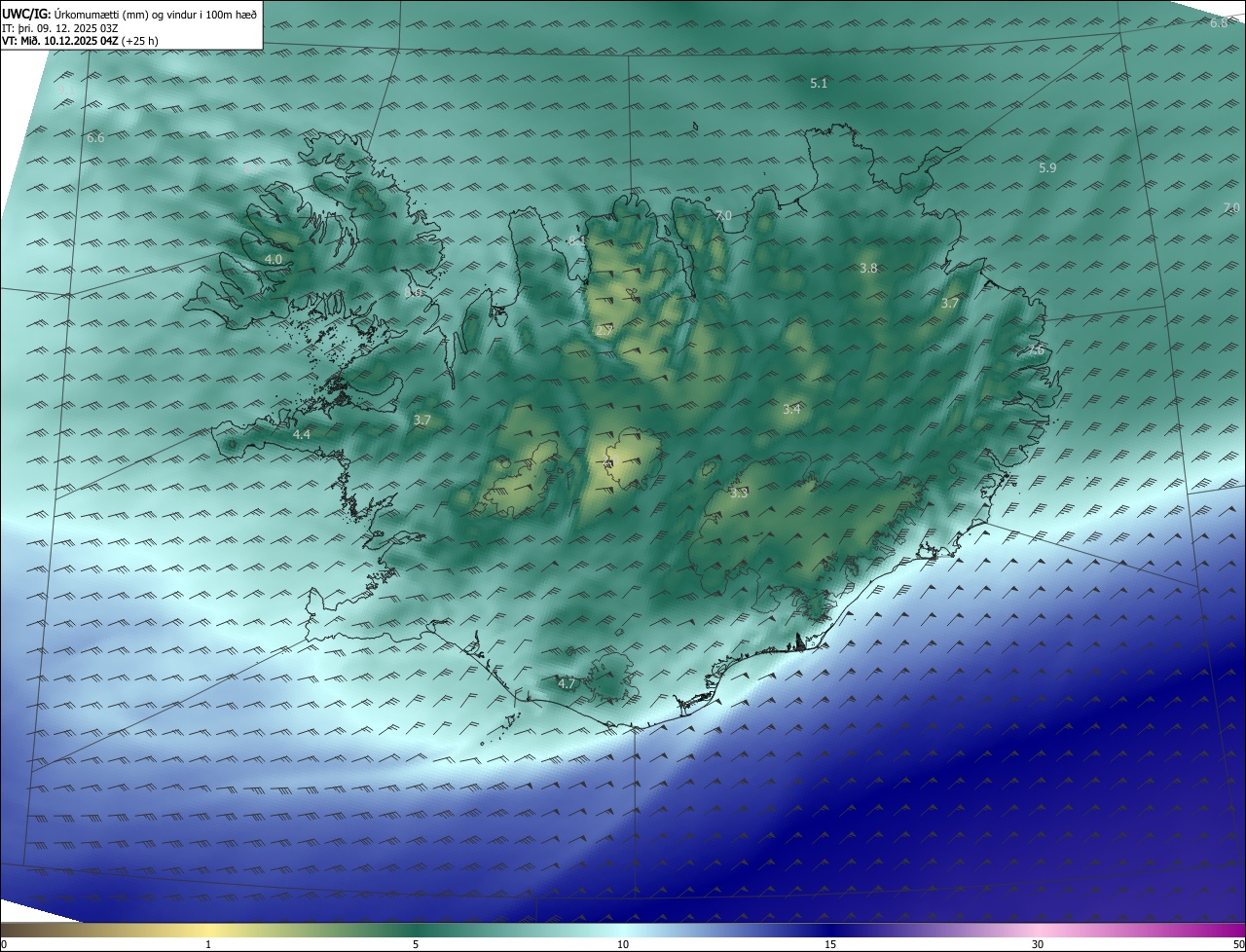
Task: Click the color bar tick label "1"
Action: click(208, 944)
